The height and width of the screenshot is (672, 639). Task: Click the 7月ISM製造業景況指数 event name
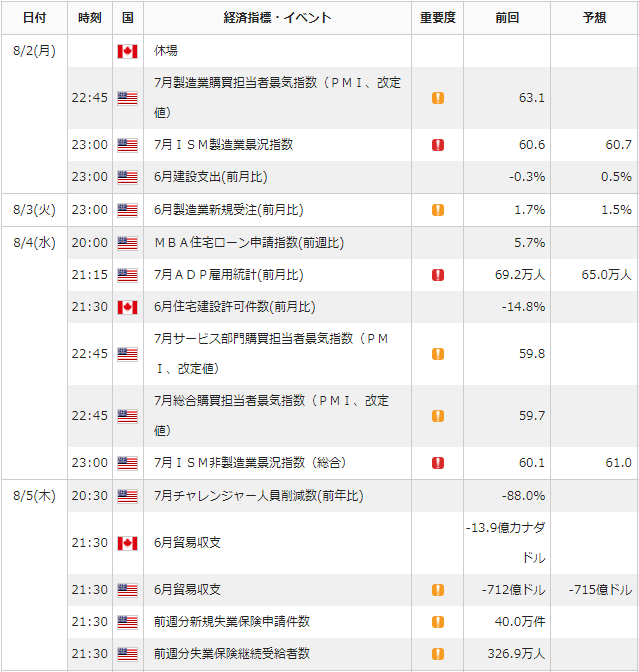click(224, 145)
